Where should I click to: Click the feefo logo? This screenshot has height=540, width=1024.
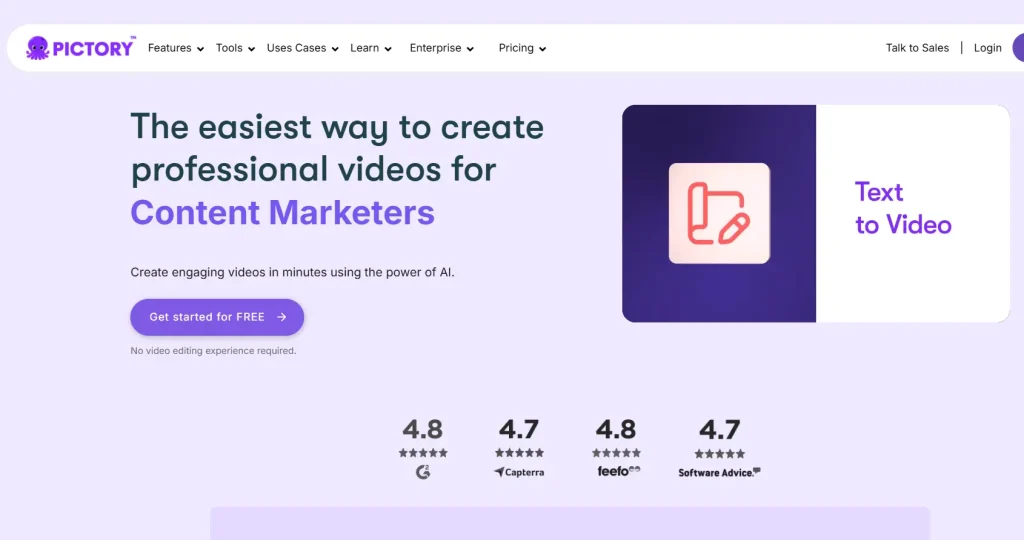(x=618, y=471)
